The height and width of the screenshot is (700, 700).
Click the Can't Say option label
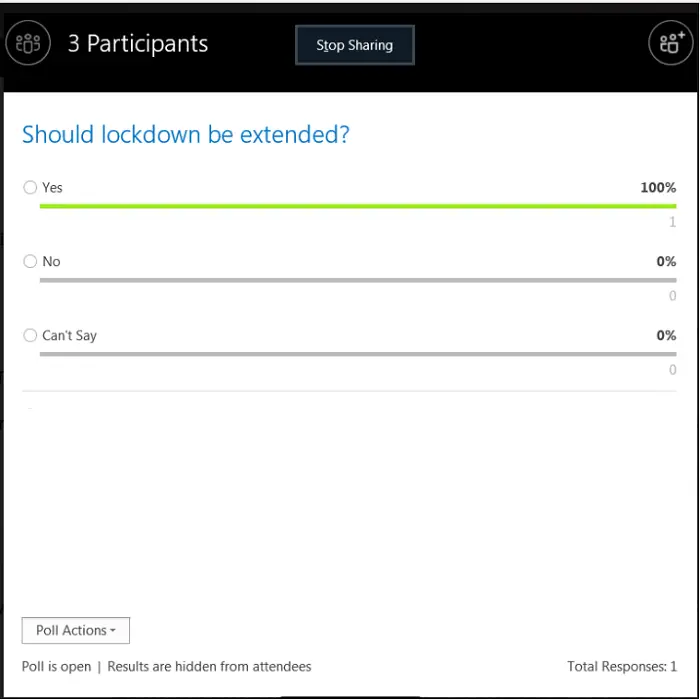tap(69, 336)
